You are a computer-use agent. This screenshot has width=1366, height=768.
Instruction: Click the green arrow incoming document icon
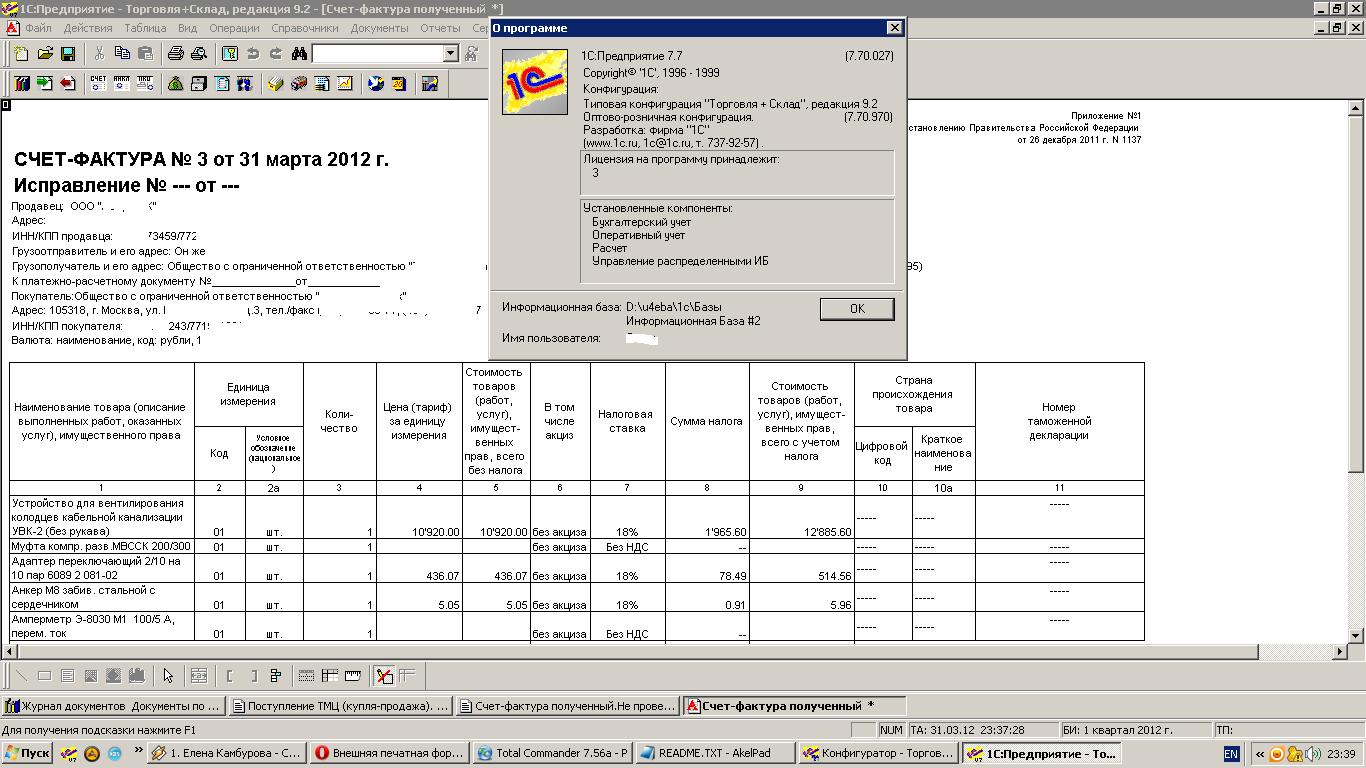(45, 84)
